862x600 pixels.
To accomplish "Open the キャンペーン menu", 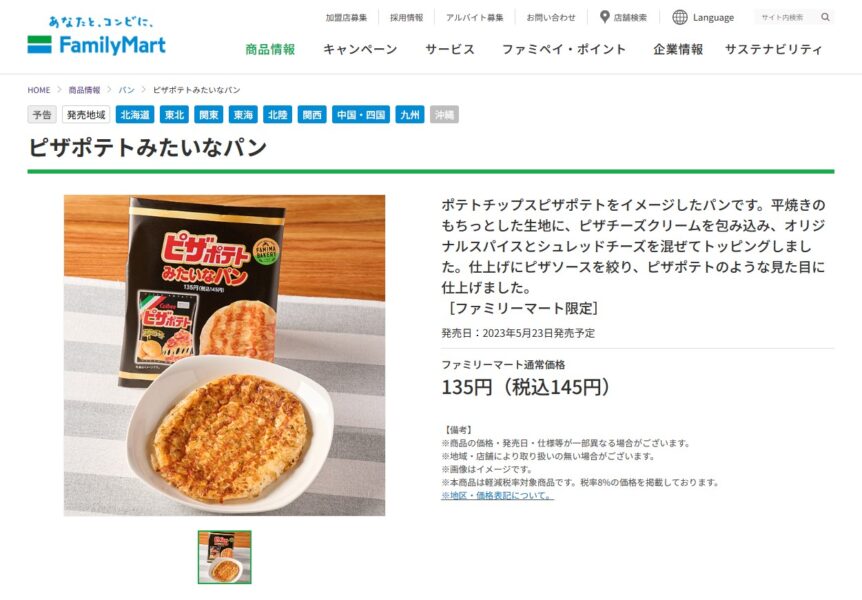I will click(360, 49).
